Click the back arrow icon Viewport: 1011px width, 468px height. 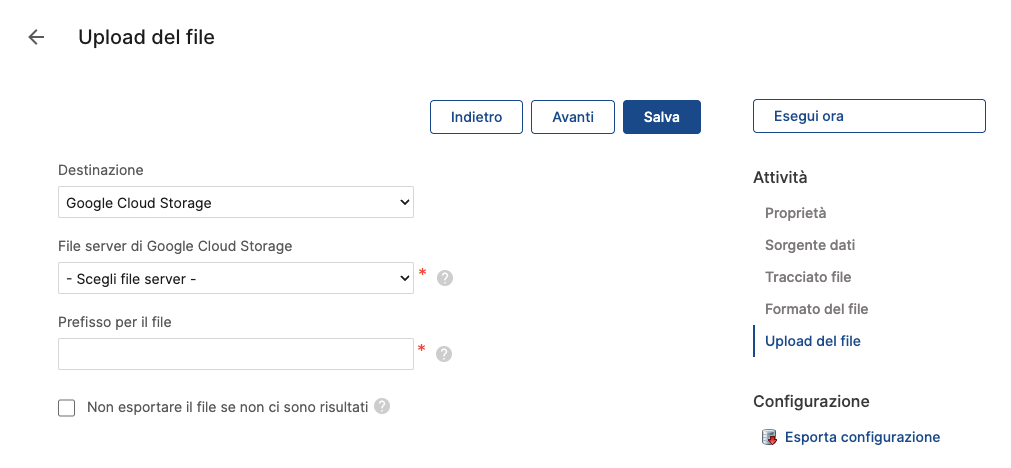pyautogui.click(x=37, y=38)
